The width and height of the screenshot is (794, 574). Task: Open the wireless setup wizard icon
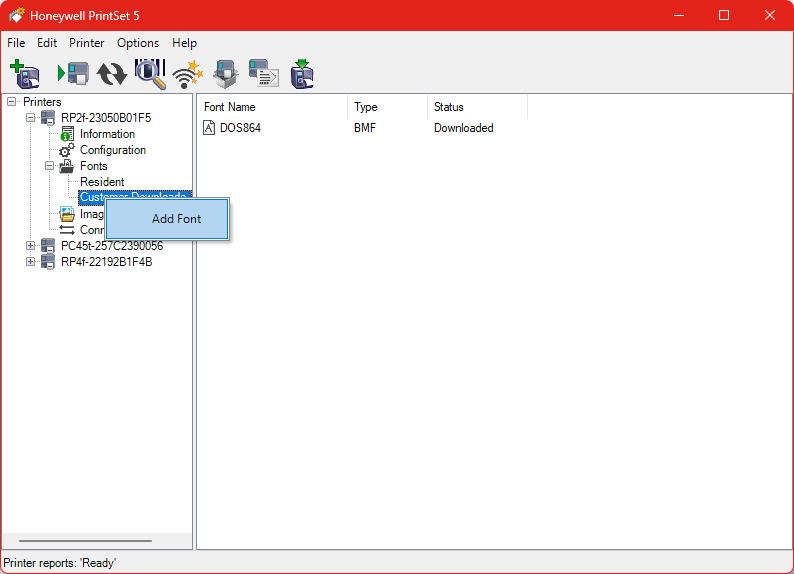(x=188, y=74)
